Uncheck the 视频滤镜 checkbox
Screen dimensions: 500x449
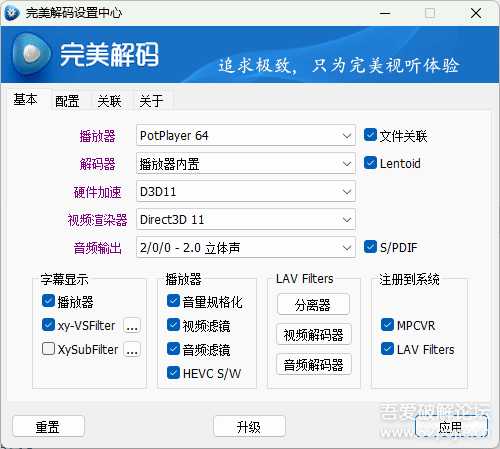click(173, 325)
